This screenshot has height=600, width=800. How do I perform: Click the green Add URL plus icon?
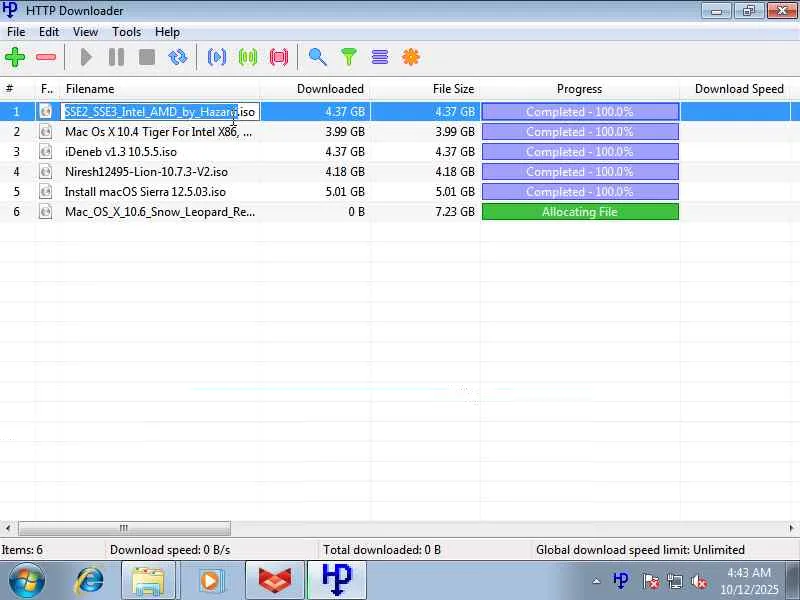pyautogui.click(x=15, y=57)
